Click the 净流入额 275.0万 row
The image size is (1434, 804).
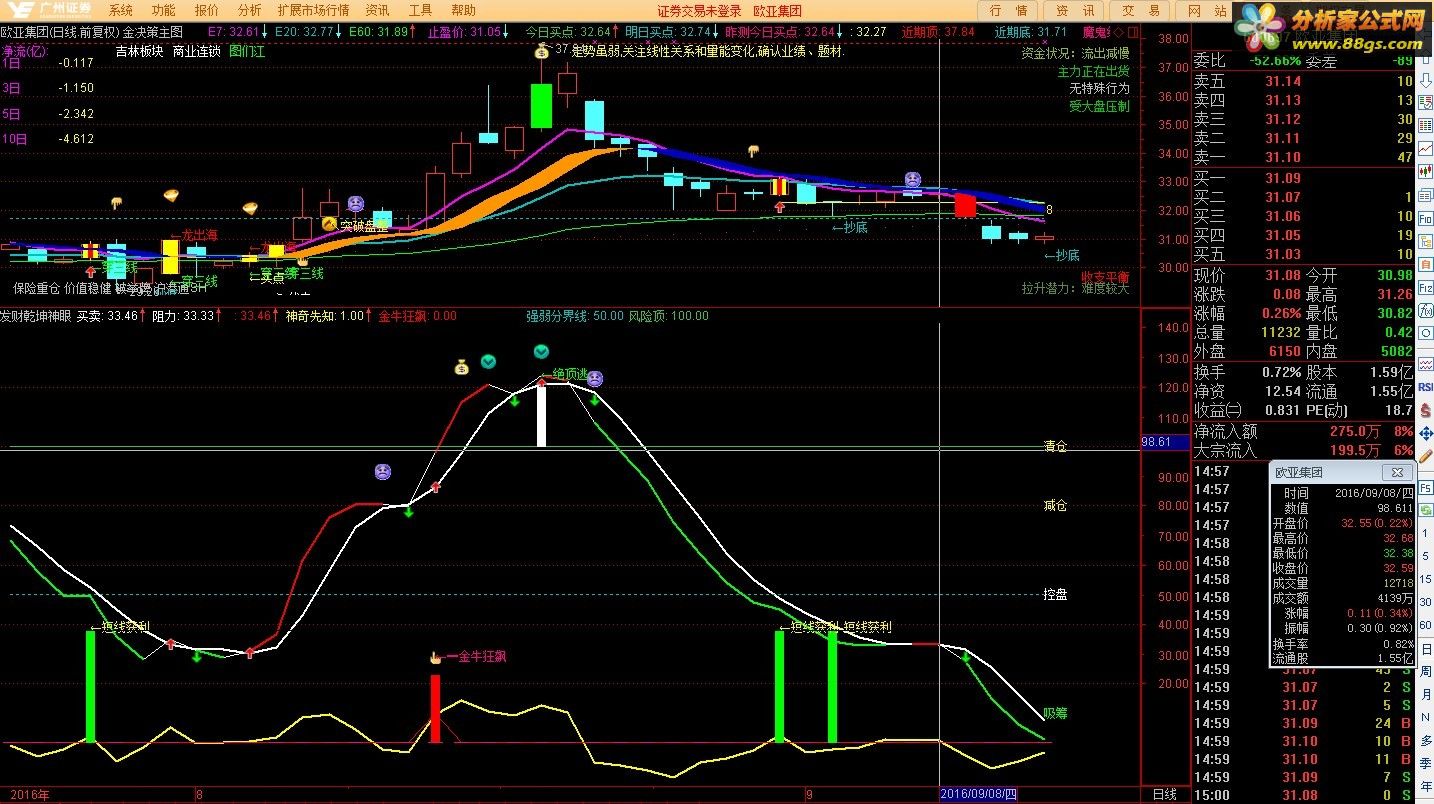click(1303, 432)
